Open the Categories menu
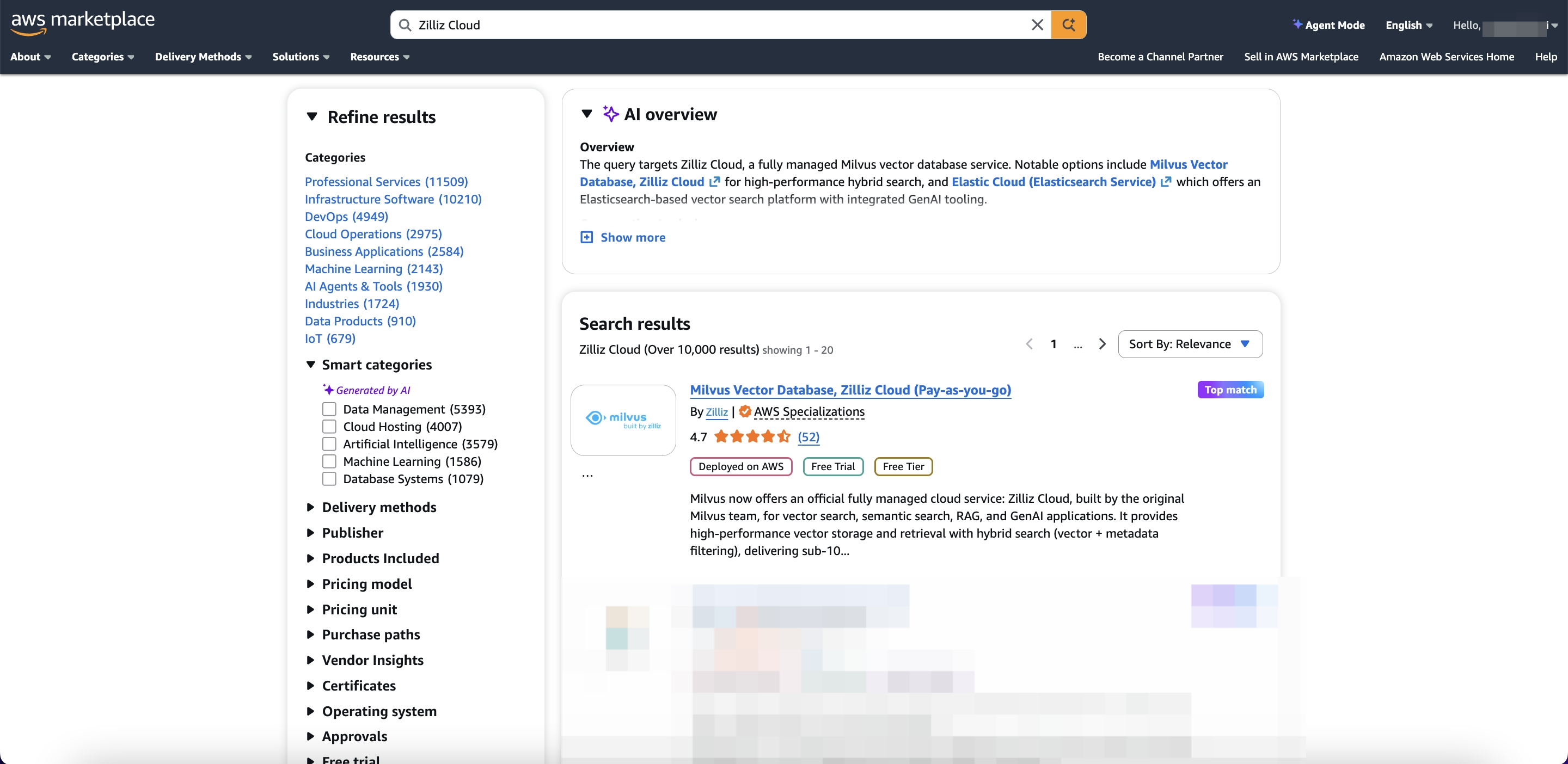 click(x=102, y=57)
